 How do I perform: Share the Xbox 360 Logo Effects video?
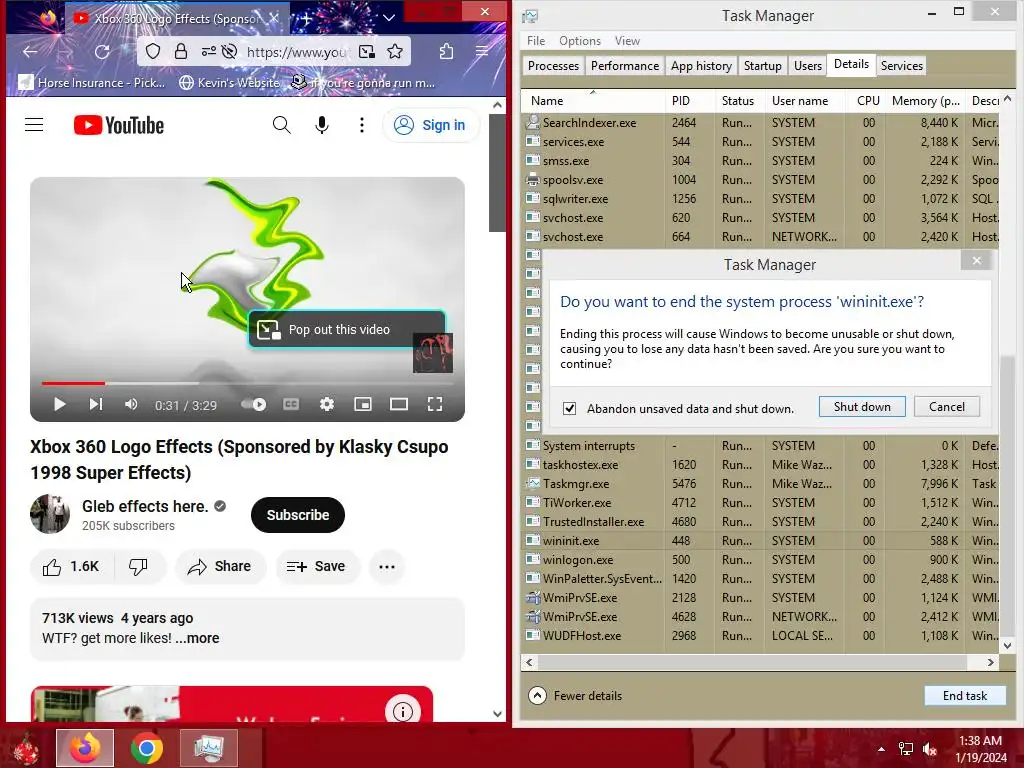pyautogui.click(x=219, y=566)
